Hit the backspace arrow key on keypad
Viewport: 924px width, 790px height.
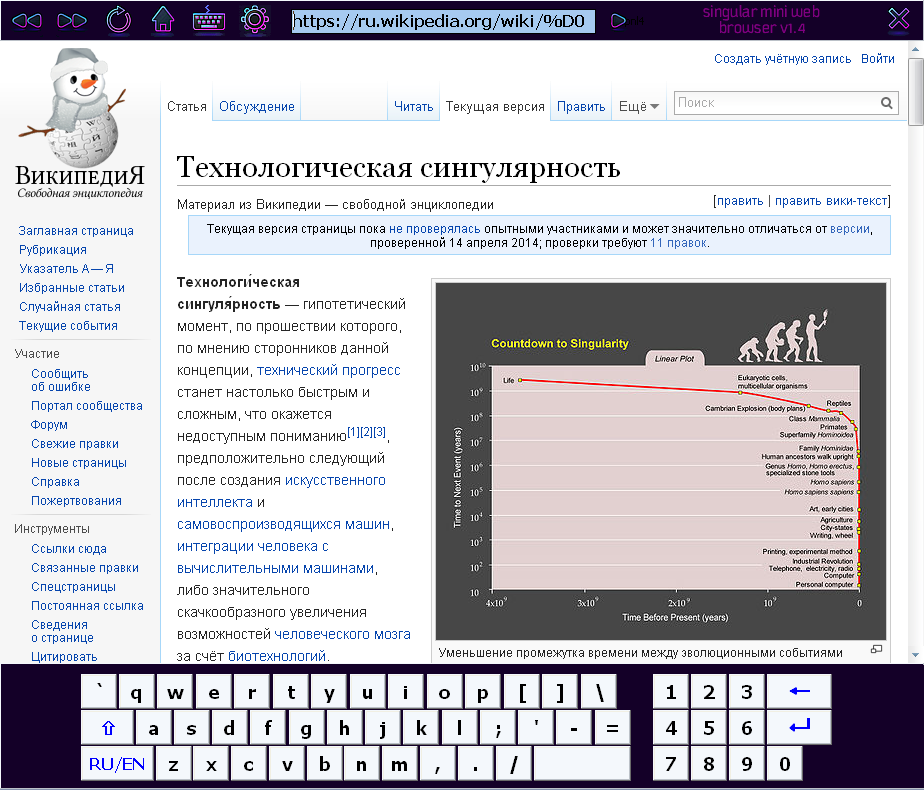799,692
